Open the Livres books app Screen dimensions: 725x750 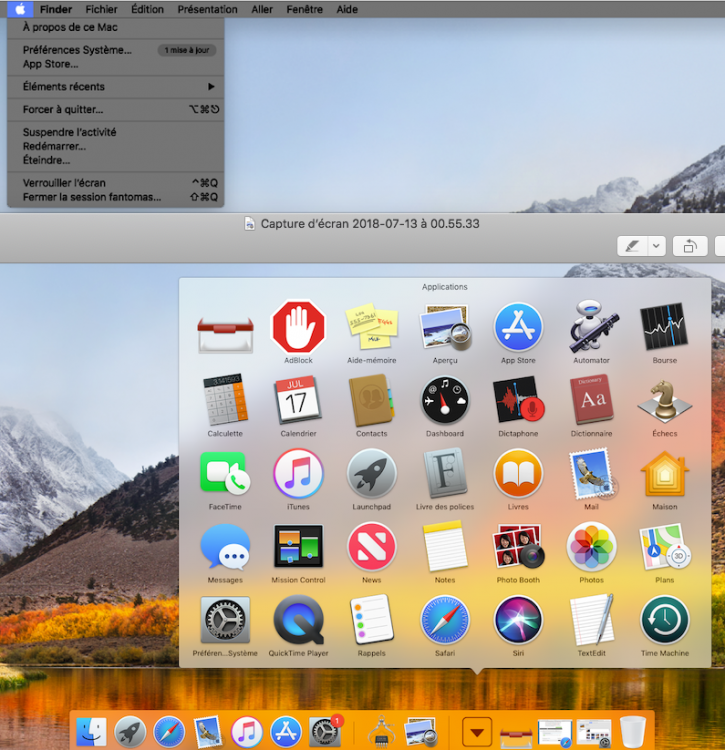[518, 474]
